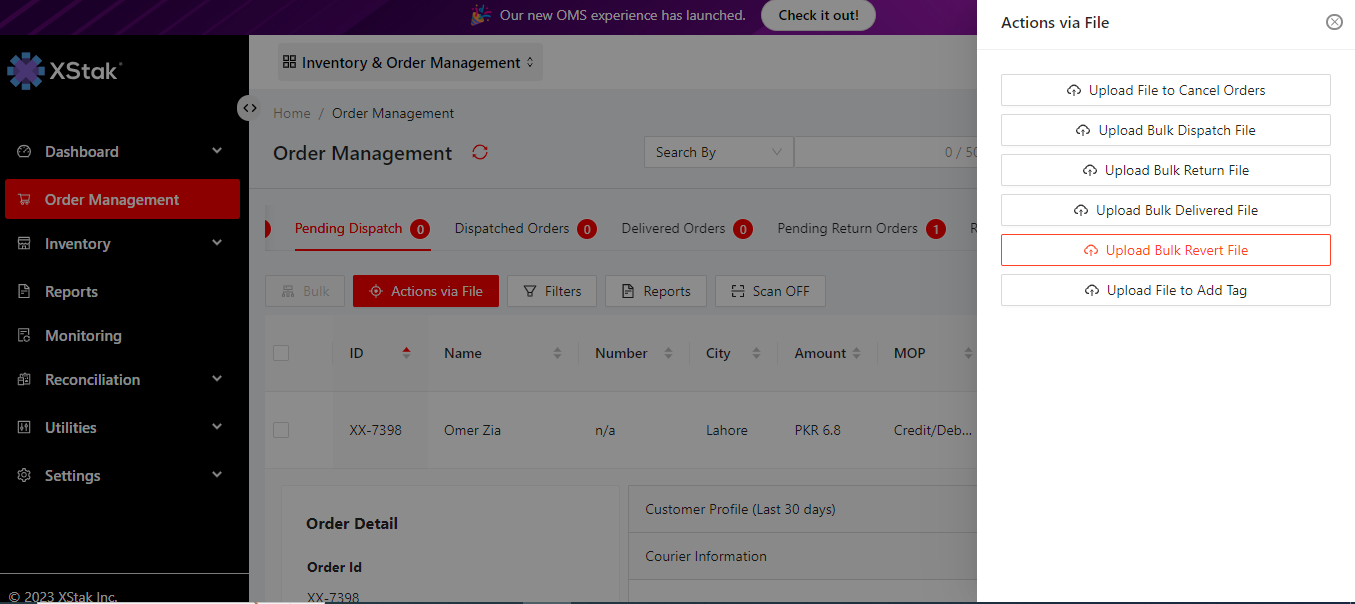Sort the City column
Viewport: 1355px width, 604px height.
tap(756, 353)
